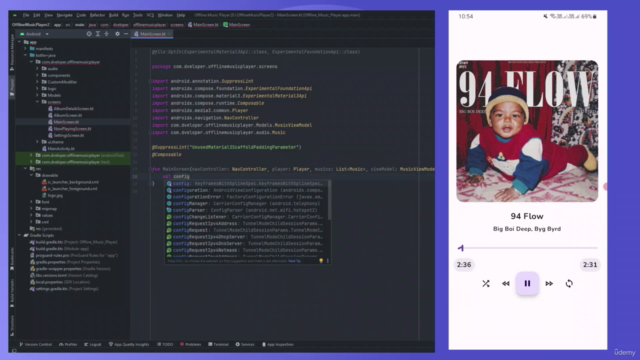The image size is (640, 360).
Task: Open the App Inspection tool window
Action: [x=278, y=344]
